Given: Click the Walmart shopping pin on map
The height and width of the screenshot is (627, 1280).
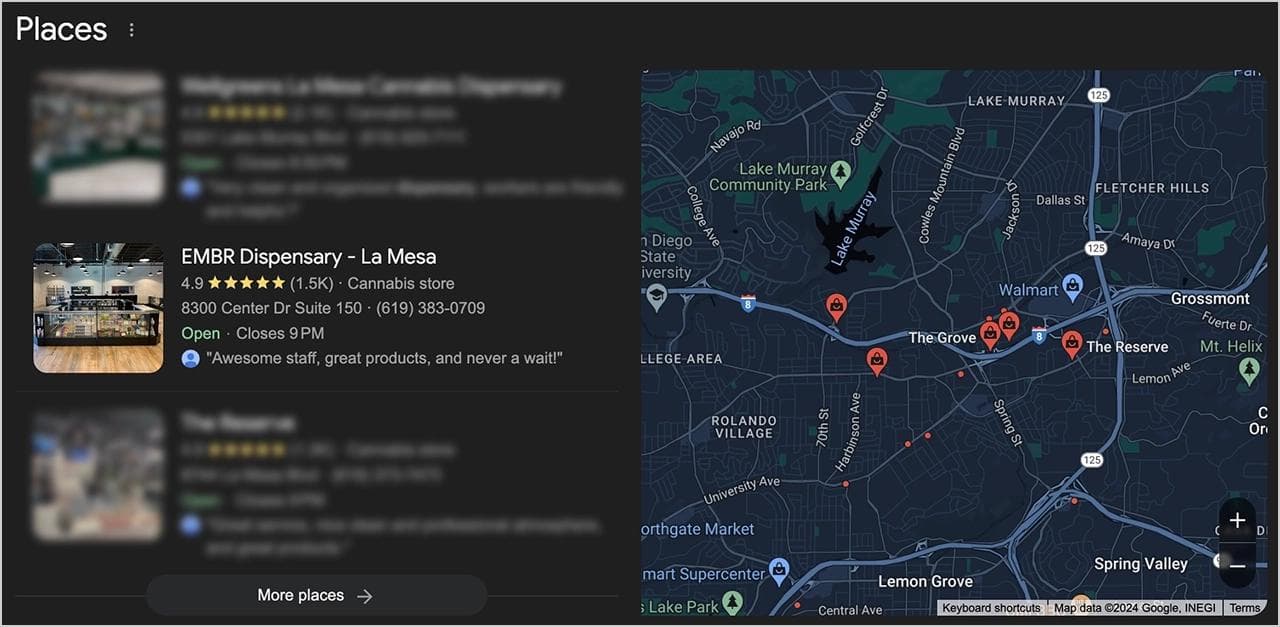Looking at the screenshot, I should click(x=1072, y=287).
